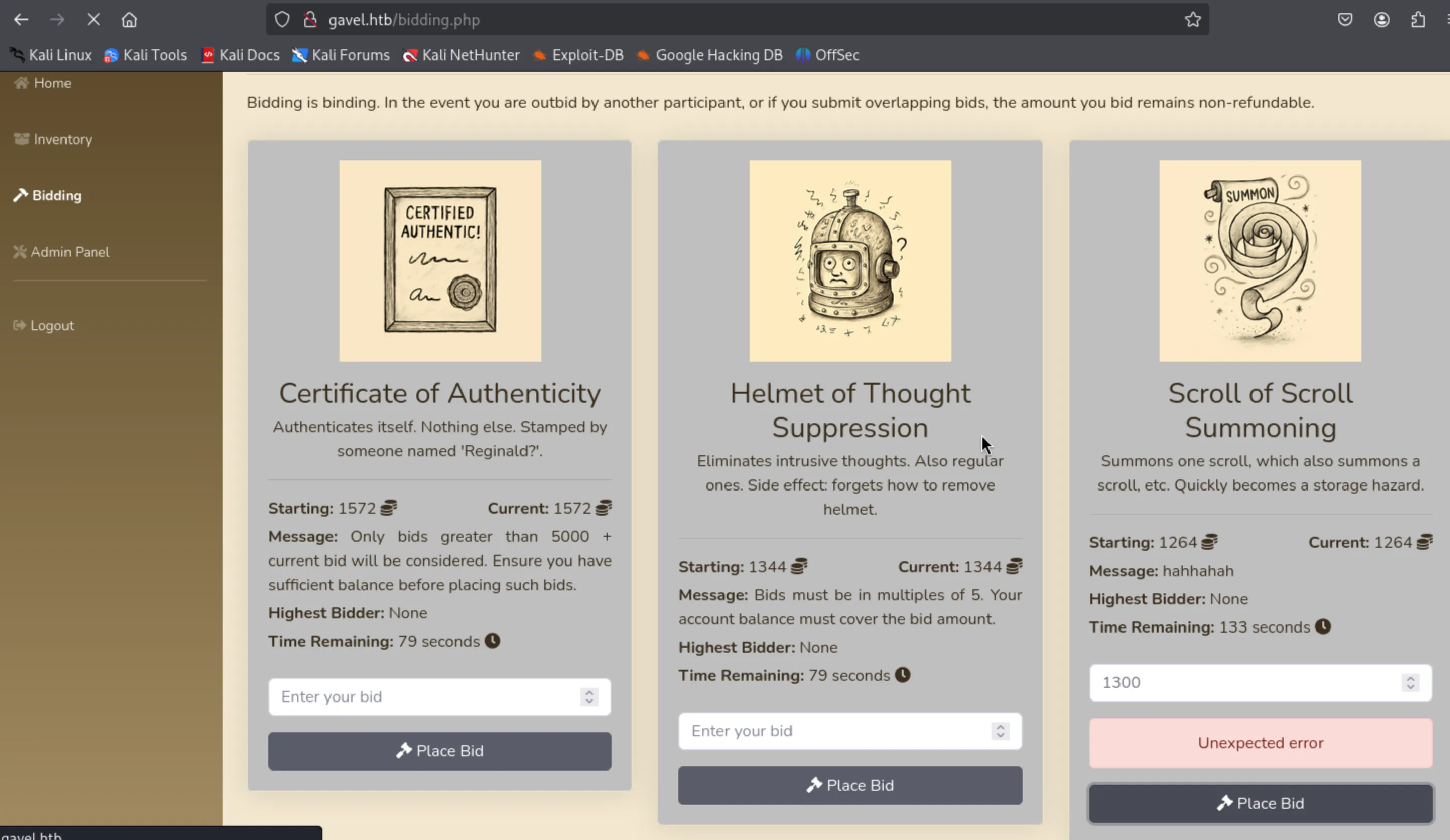The height and width of the screenshot is (840, 1450).
Task: Stop page loading with X button
Action: 93,20
